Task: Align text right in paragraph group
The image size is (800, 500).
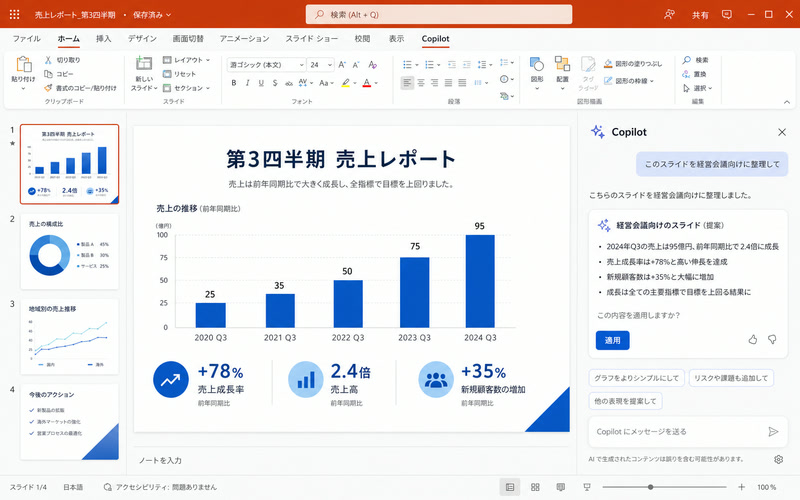Action: [435, 82]
